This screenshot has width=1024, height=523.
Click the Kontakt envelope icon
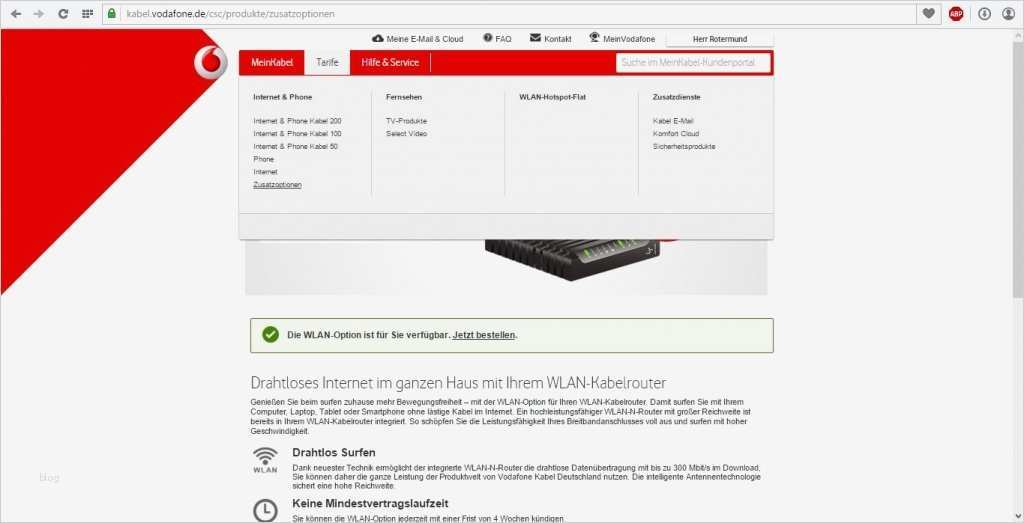click(x=536, y=39)
